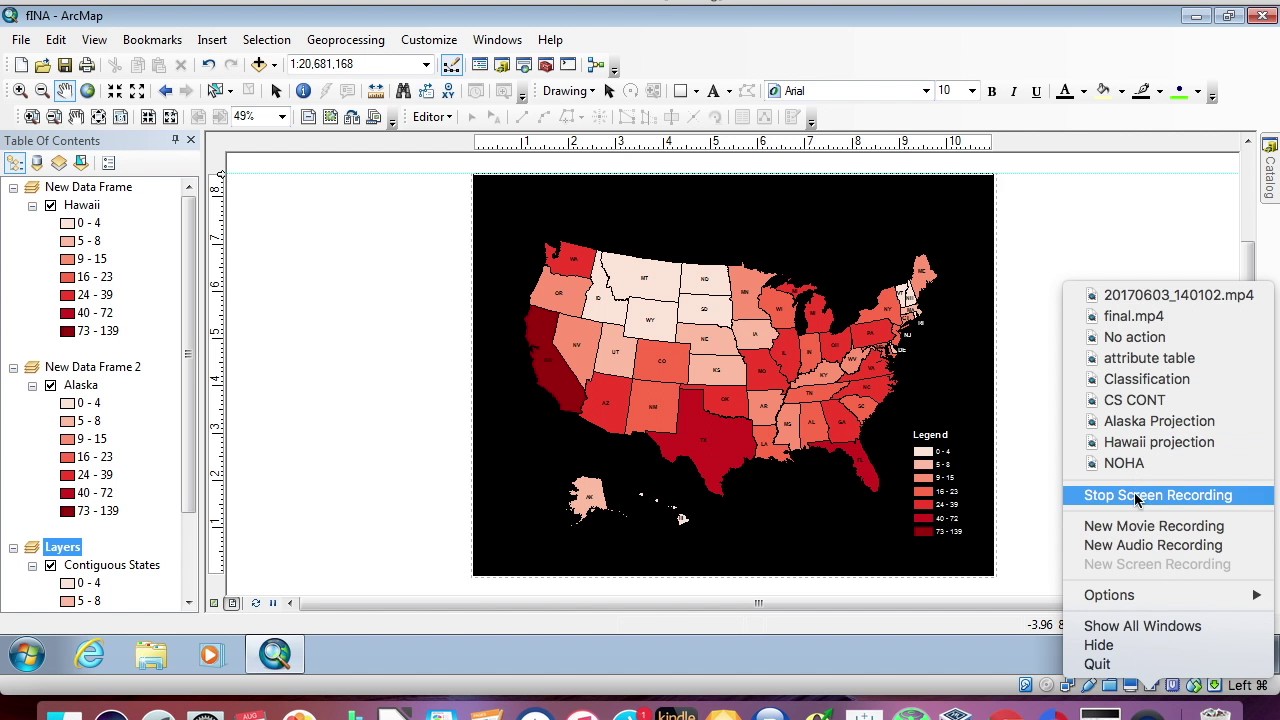This screenshot has width=1280, height=720.
Task: Toggle Underline text formatting
Action: [1036, 91]
